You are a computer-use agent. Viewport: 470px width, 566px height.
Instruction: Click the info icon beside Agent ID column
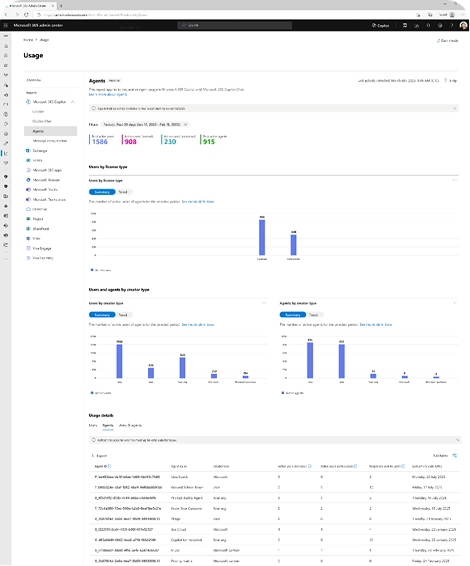click(x=110, y=466)
